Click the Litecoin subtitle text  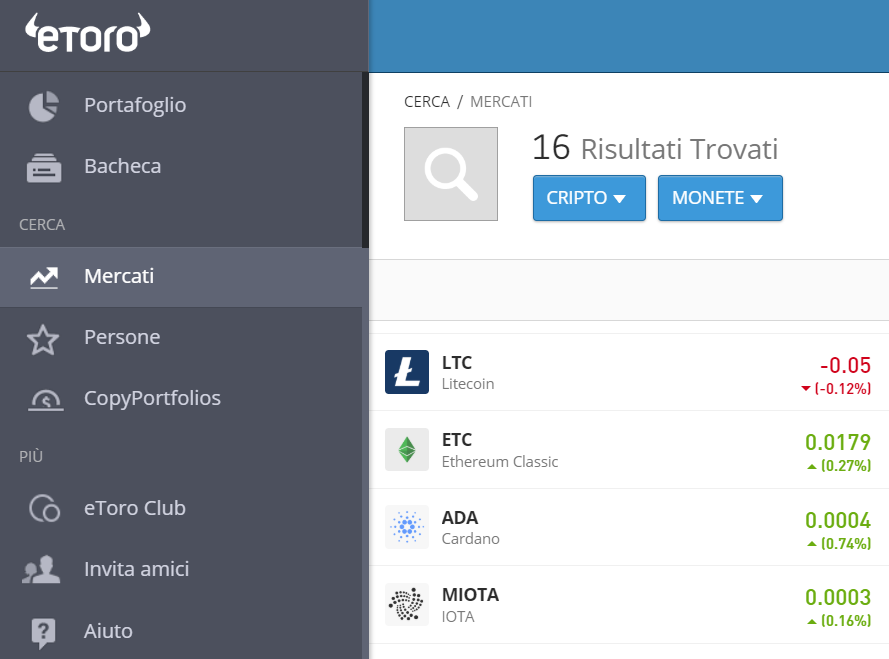pos(468,385)
